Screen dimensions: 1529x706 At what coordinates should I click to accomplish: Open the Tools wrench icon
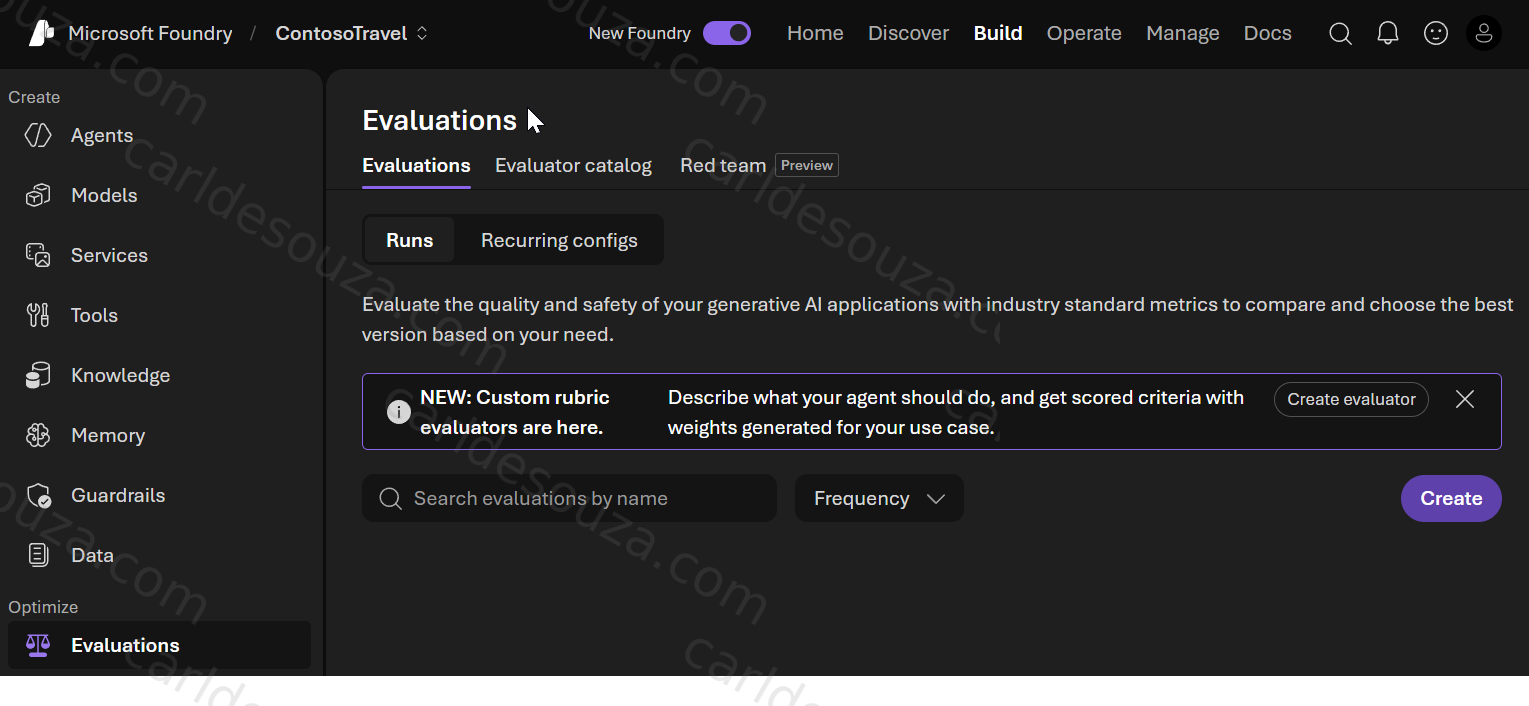38,315
